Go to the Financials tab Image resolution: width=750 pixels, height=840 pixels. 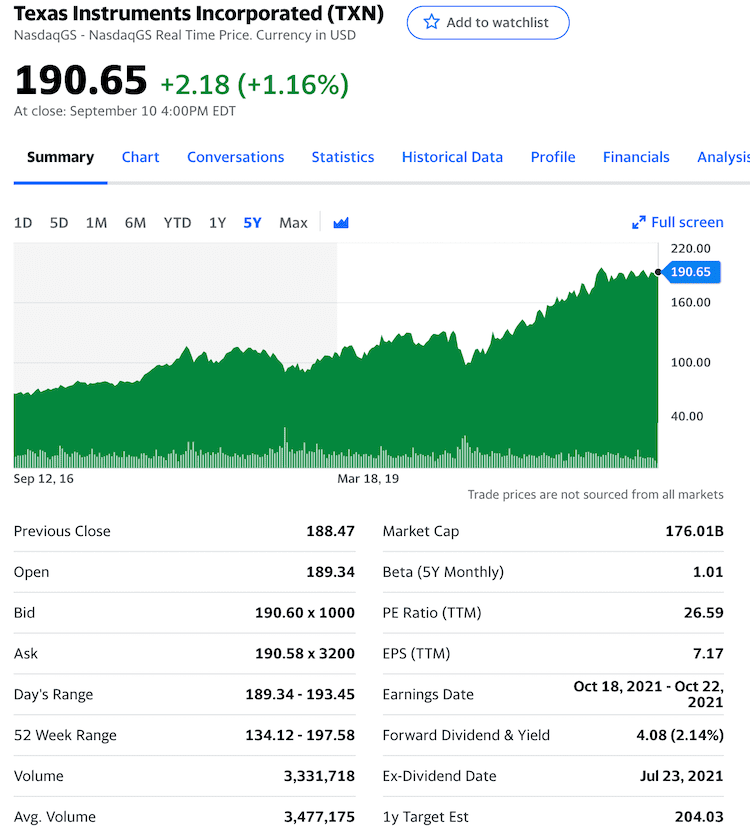pyautogui.click(x=636, y=157)
